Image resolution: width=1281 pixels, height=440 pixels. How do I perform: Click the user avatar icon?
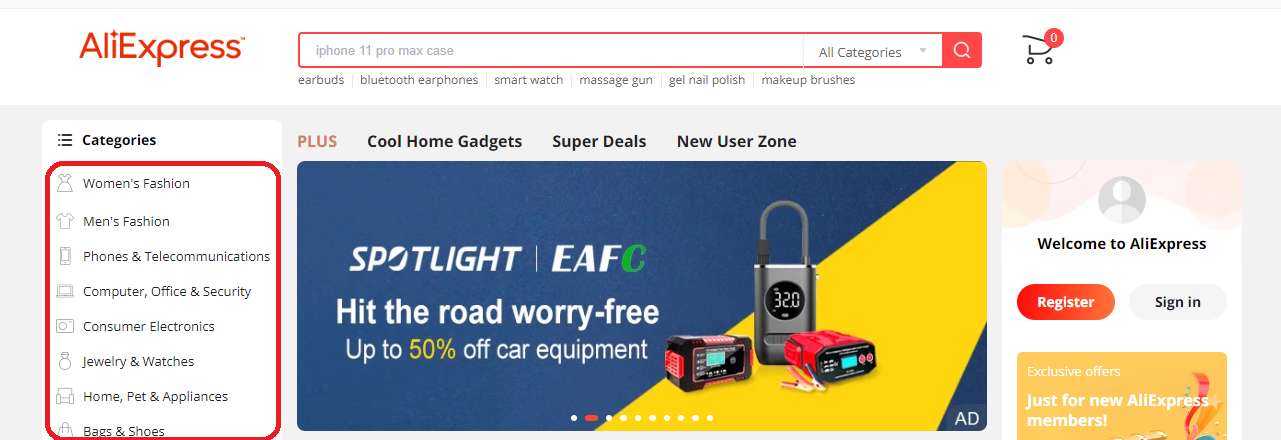pyautogui.click(x=1122, y=199)
